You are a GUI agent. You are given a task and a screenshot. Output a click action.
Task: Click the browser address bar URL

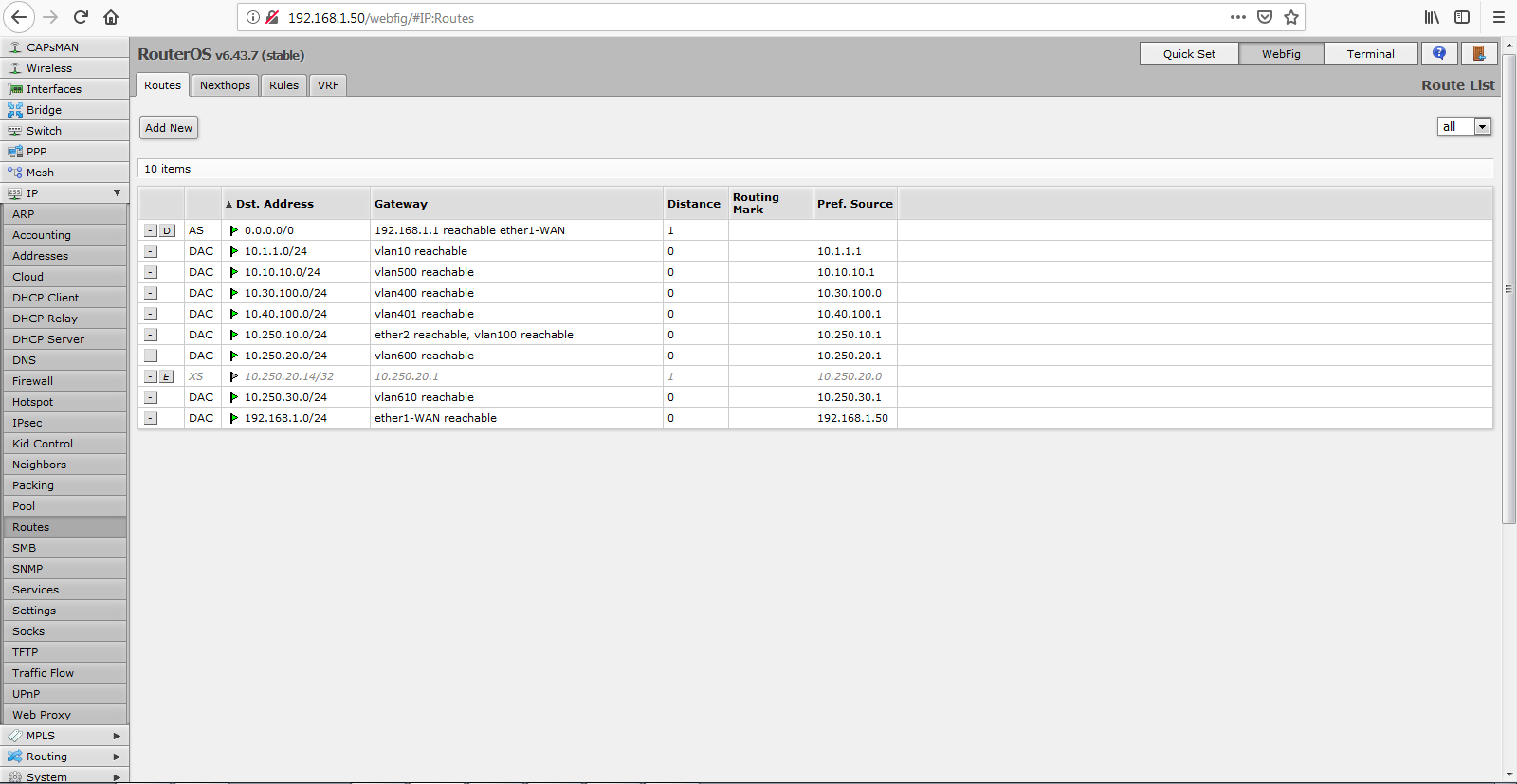click(381, 18)
